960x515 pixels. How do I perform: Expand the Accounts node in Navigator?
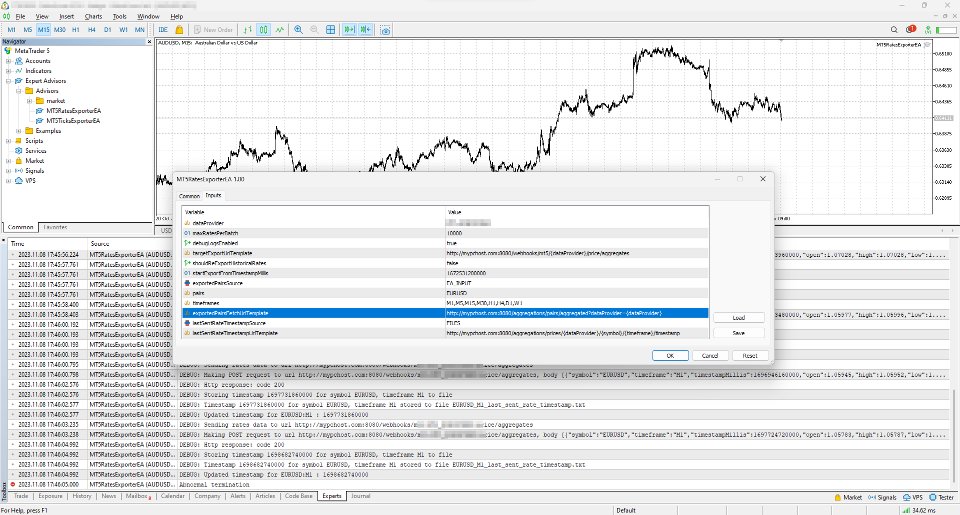tap(9, 61)
